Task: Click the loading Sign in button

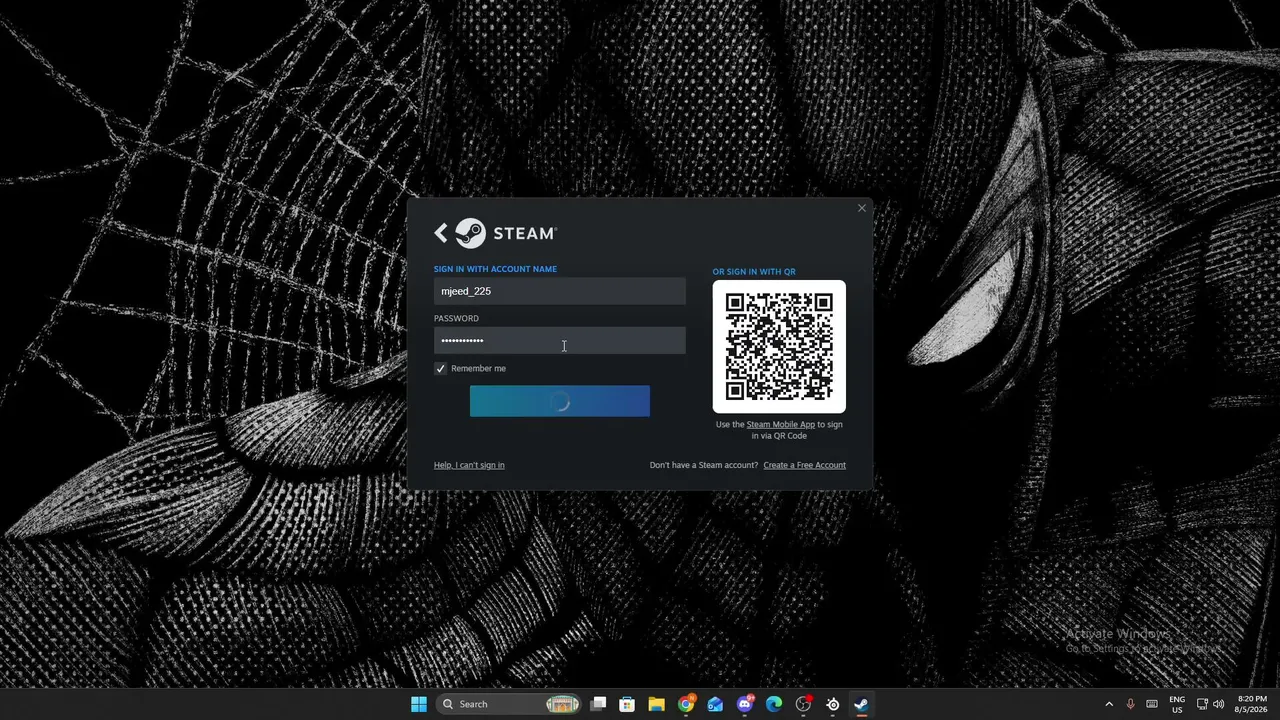Action: [560, 401]
